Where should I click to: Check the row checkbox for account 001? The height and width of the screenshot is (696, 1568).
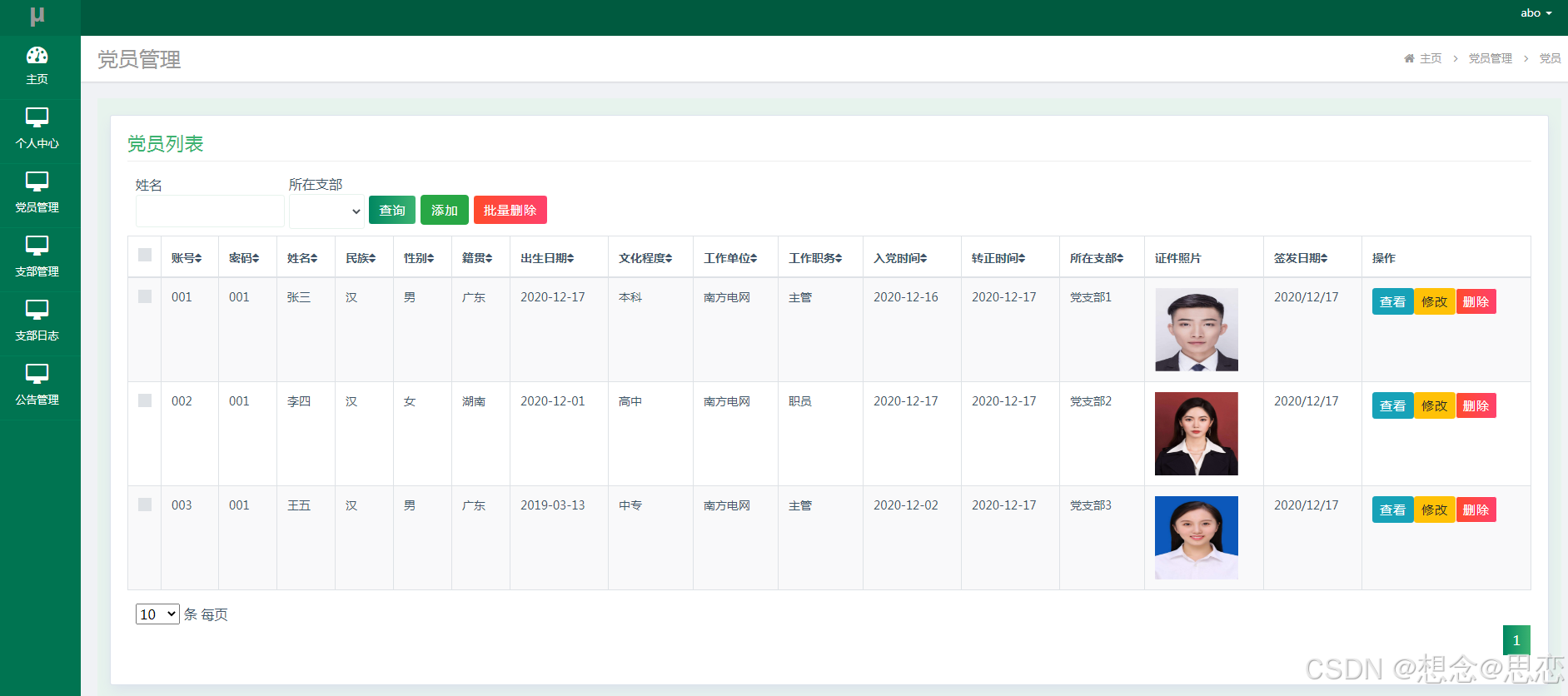pos(145,296)
